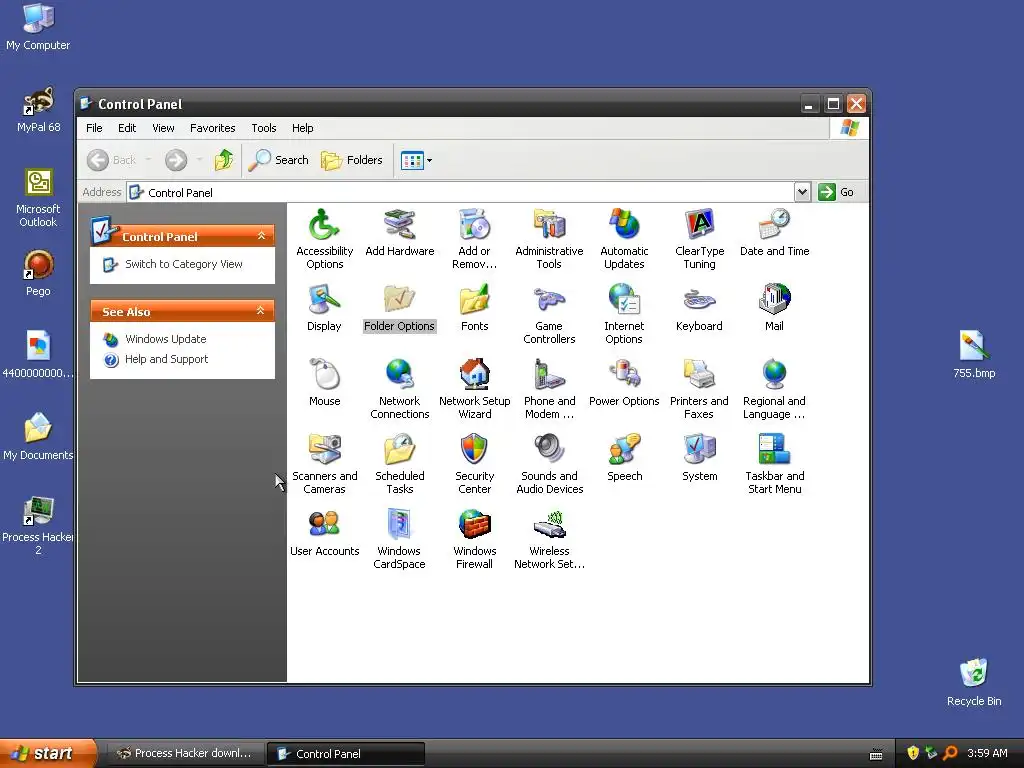This screenshot has width=1024, height=768.
Task: Switch to Process Hacker download taskbar item
Action: pos(184,753)
